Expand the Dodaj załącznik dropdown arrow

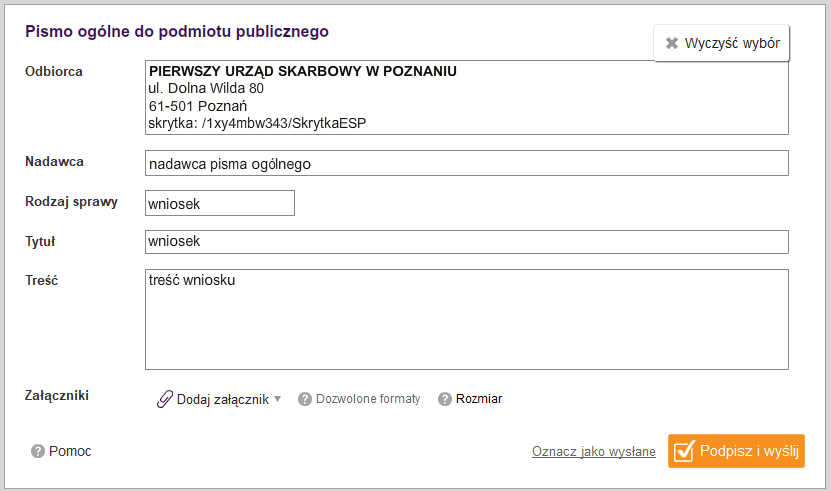(x=278, y=399)
